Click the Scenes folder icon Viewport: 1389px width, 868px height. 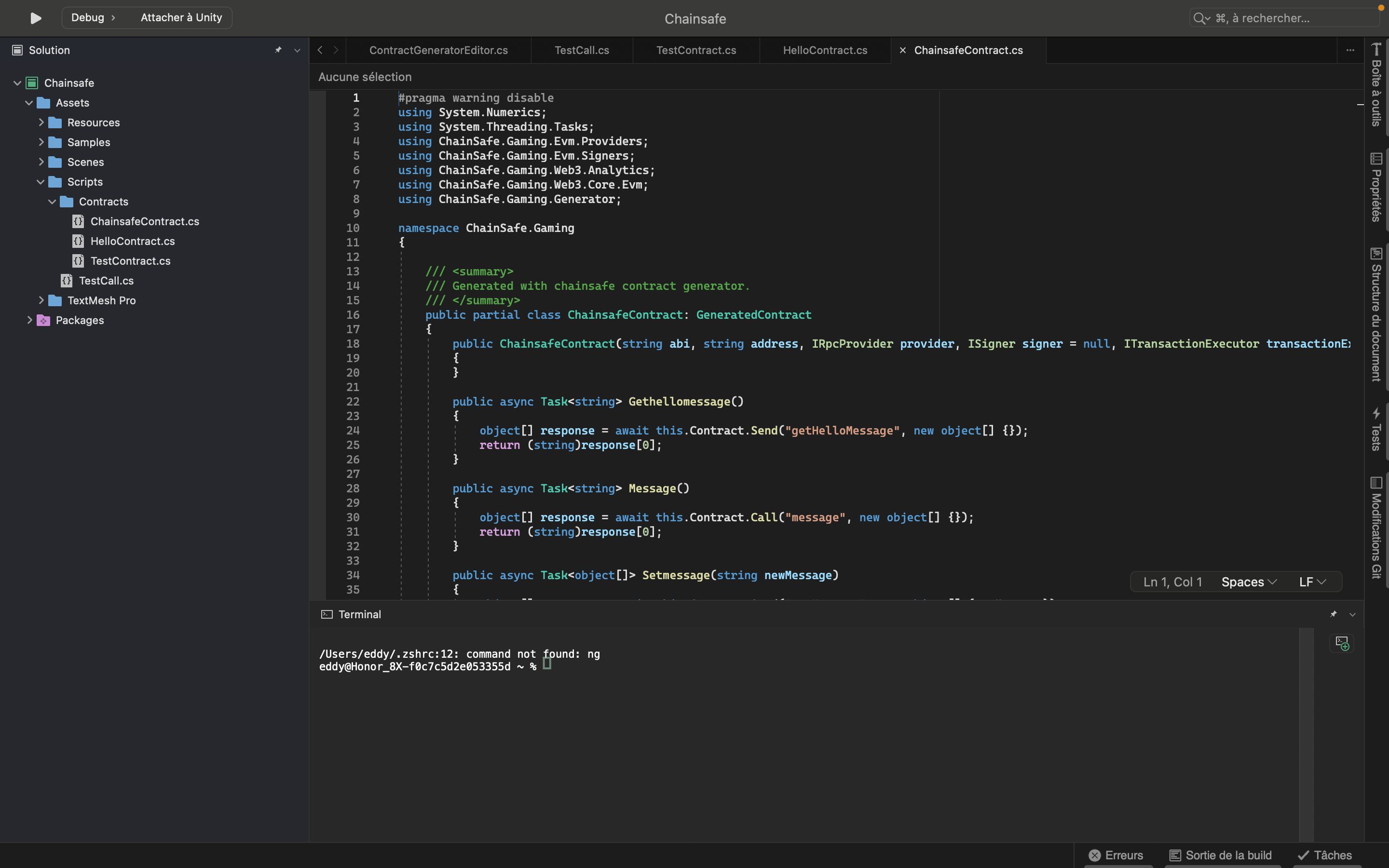coord(55,163)
